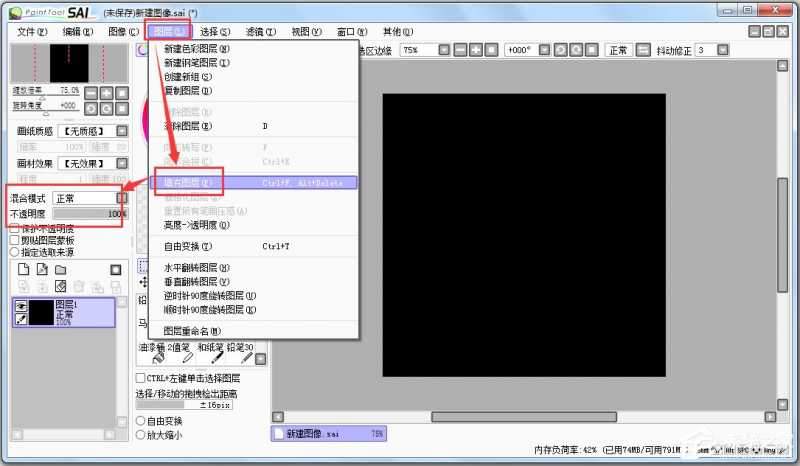Select 指定选取来源 option

(x=14, y=252)
